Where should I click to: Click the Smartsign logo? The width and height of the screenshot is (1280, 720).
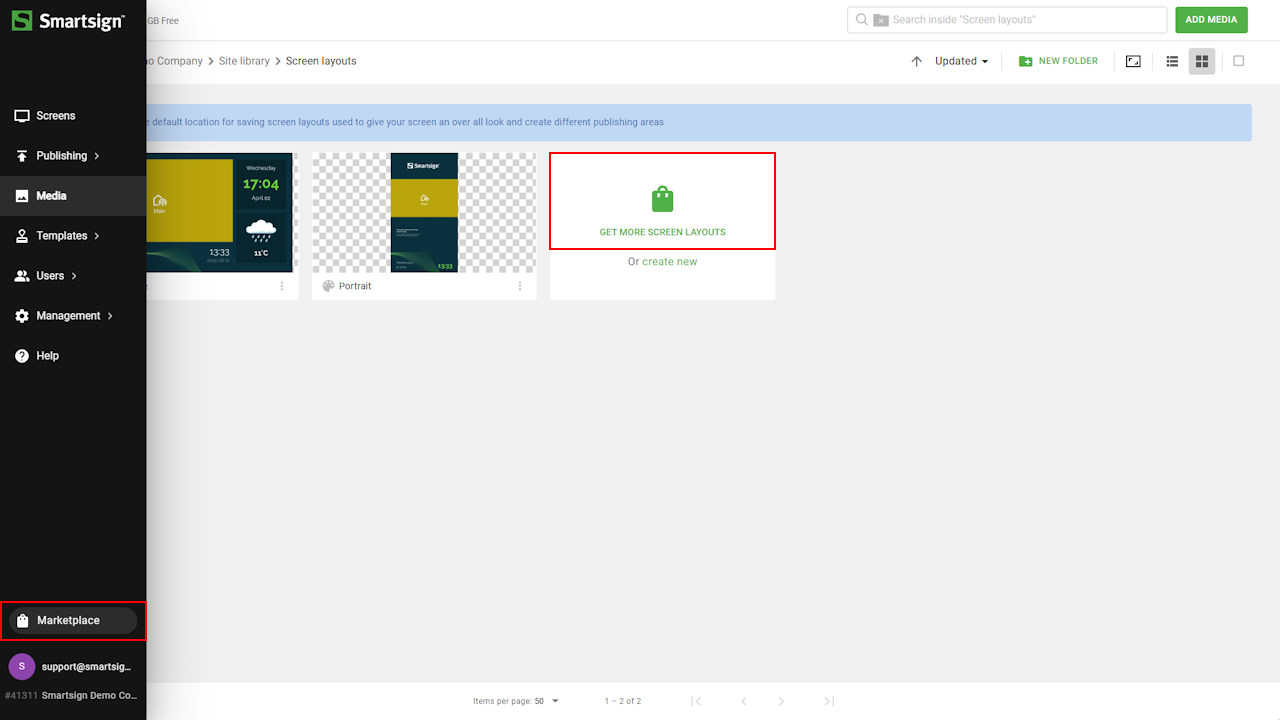point(68,21)
